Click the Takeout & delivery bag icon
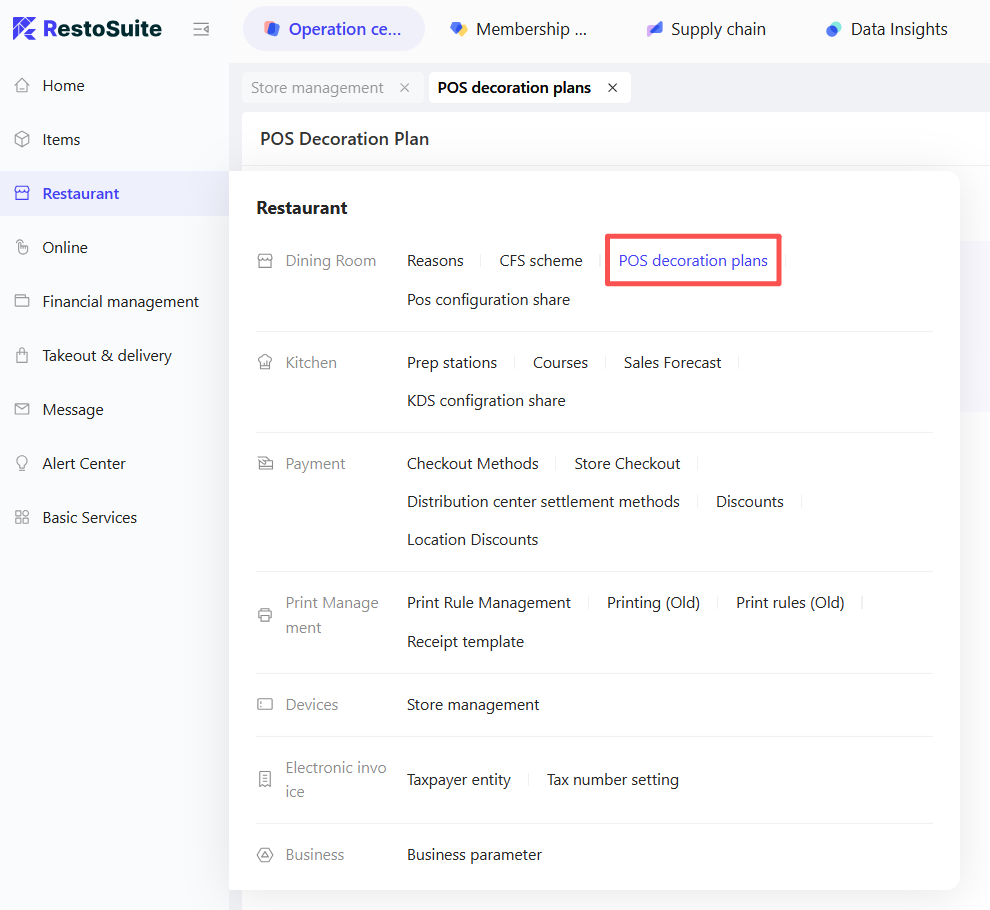 pyautogui.click(x=22, y=356)
